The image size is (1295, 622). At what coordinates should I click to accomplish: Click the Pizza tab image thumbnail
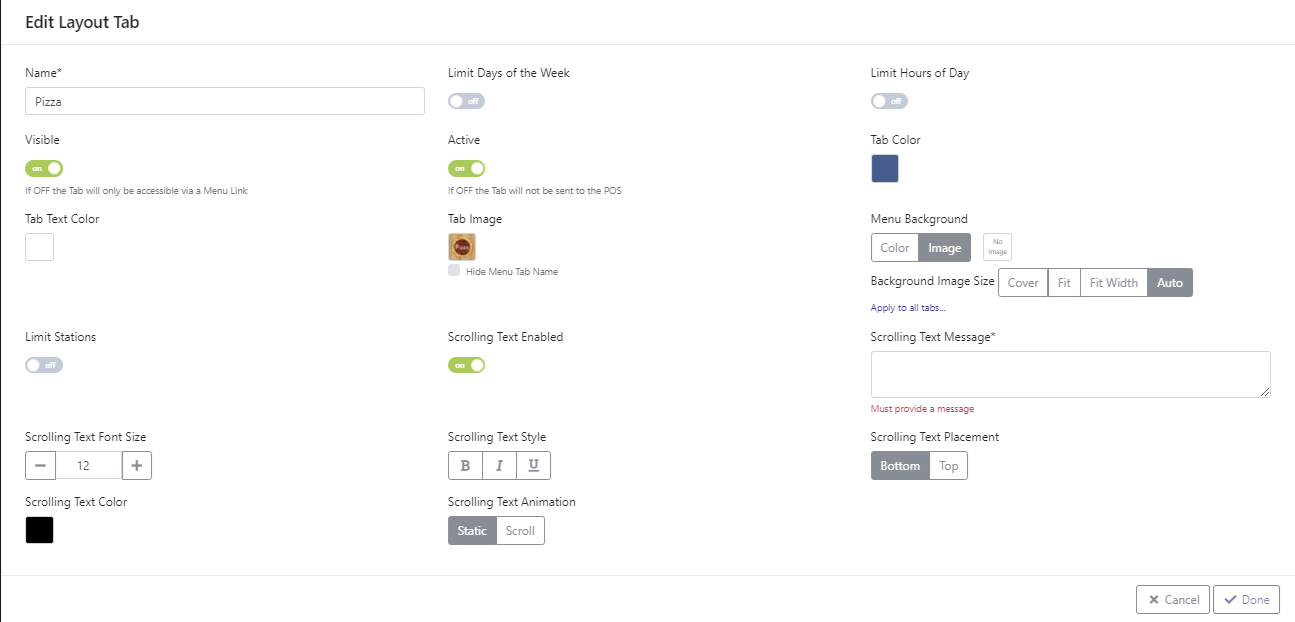(461, 246)
